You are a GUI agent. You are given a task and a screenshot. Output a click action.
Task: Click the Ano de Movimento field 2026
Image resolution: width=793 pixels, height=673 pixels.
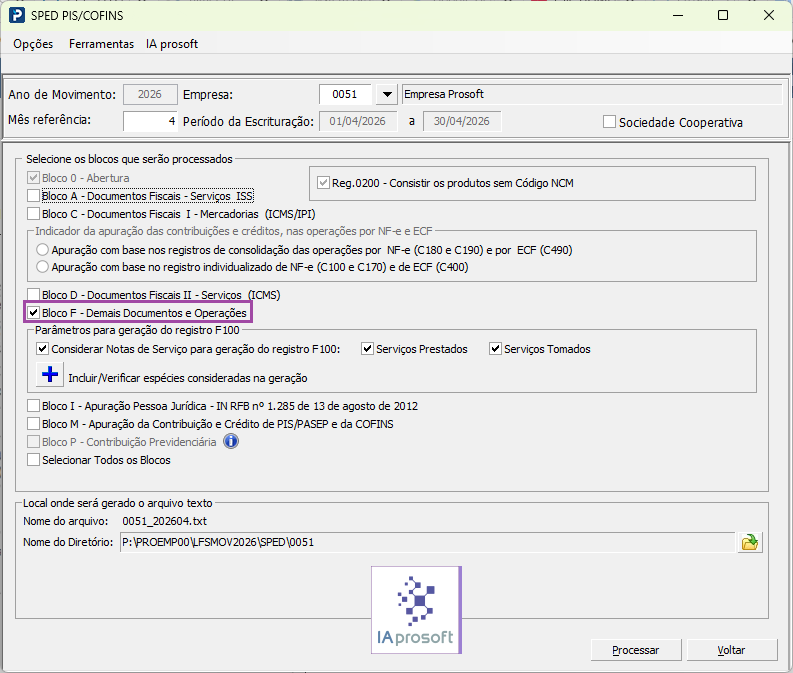(150, 95)
